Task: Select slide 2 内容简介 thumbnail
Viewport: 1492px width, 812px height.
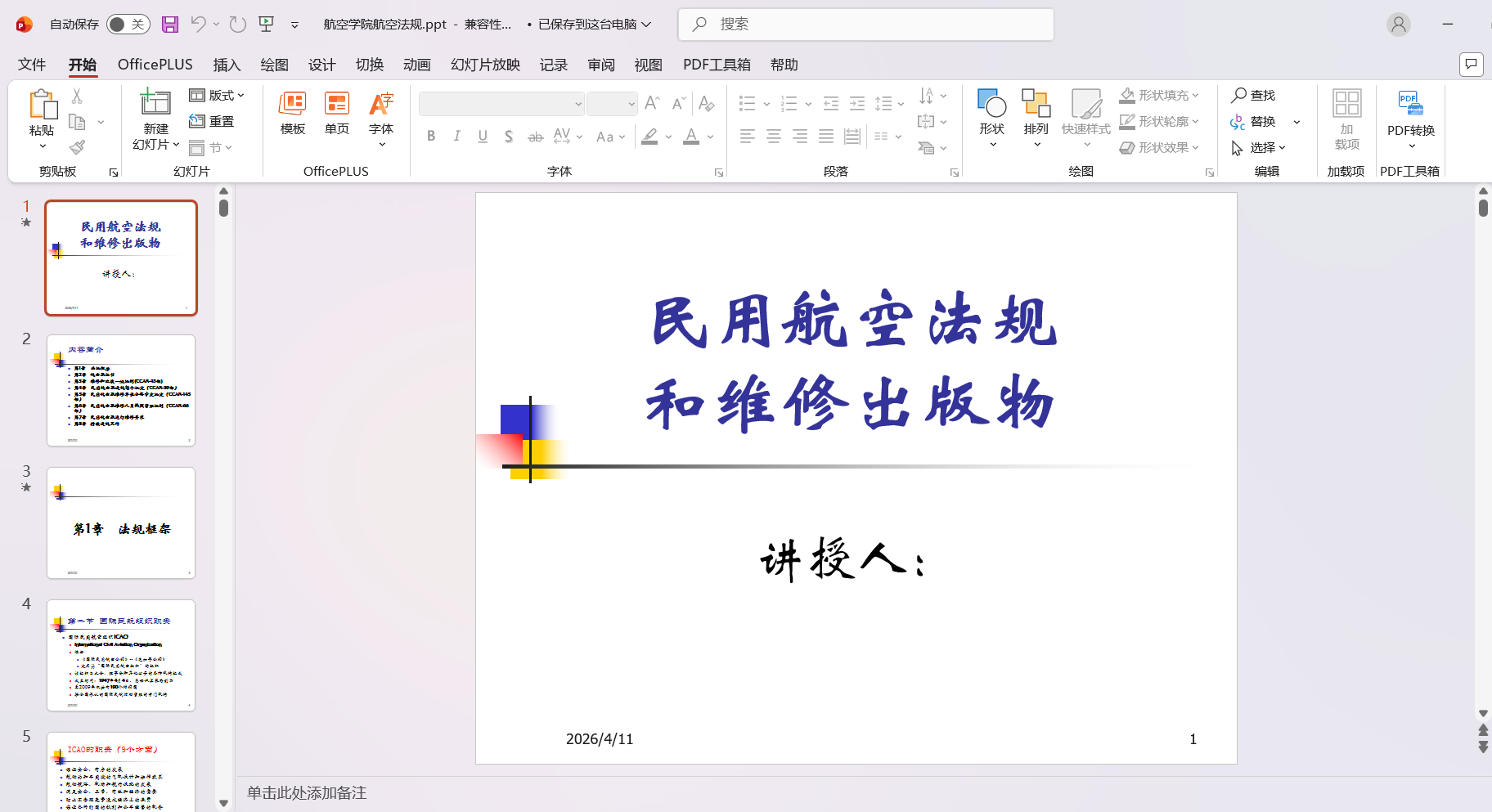Action: [121, 391]
